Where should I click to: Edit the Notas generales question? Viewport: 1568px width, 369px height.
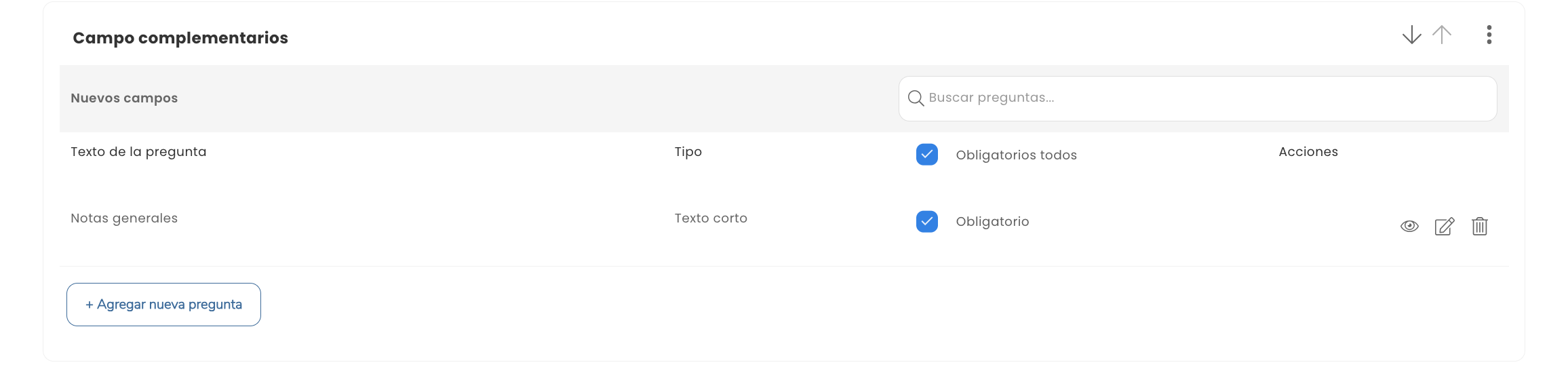(1445, 227)
